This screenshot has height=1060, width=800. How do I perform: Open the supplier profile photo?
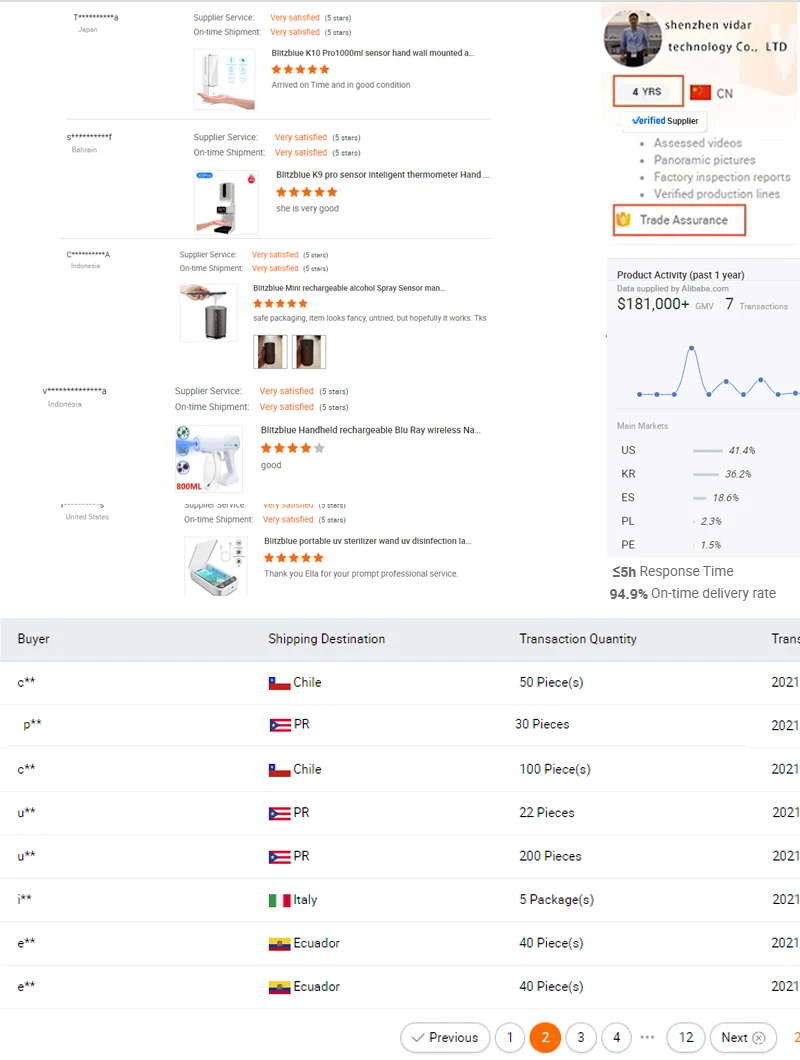pos(632,39)
